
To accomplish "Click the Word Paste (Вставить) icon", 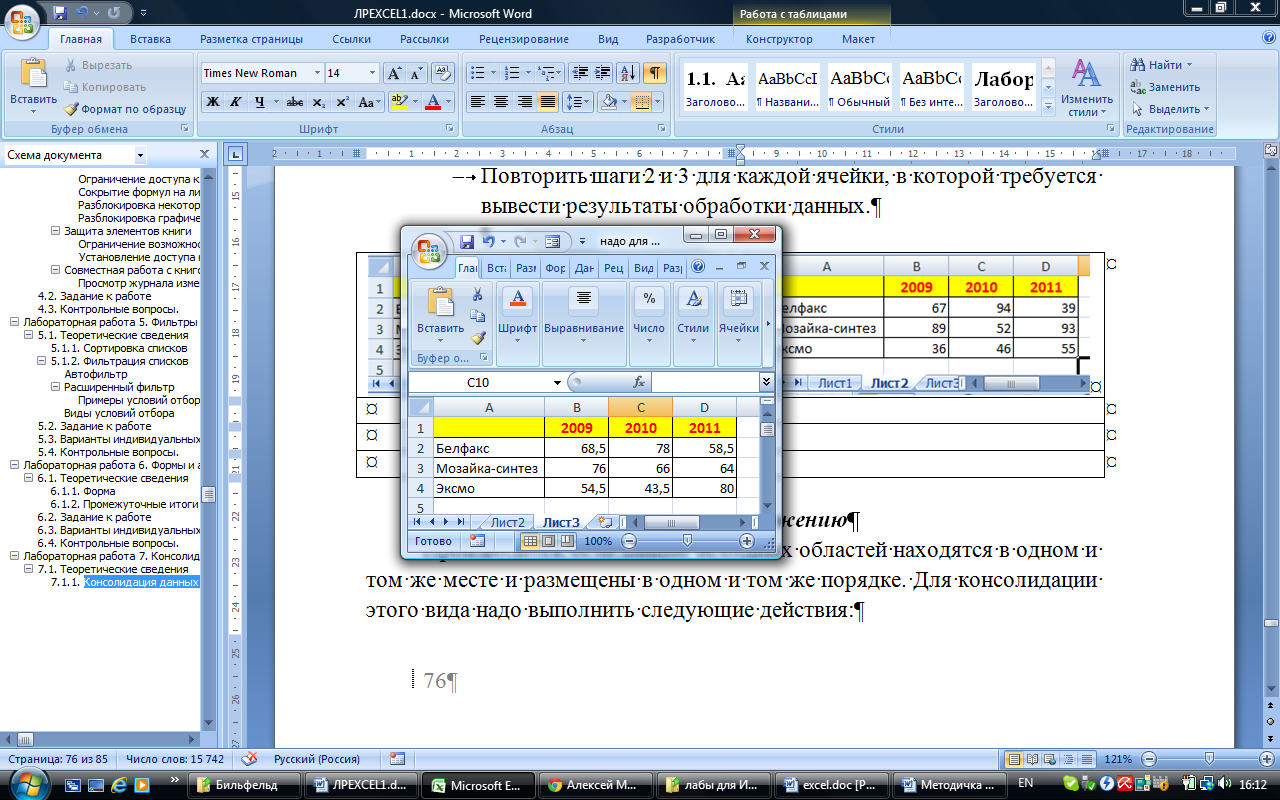I will (34, 74).
